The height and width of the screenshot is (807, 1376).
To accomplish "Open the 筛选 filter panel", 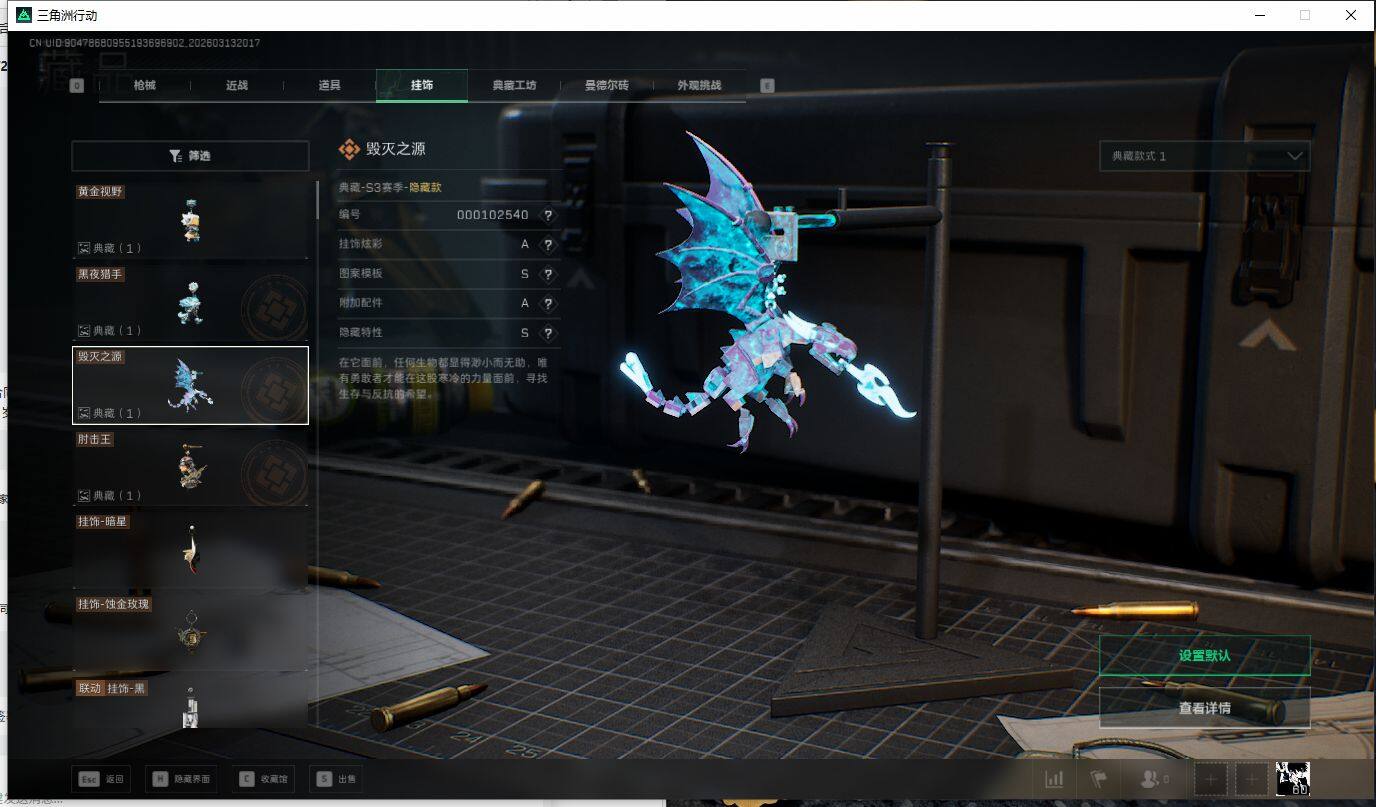I will (x=190, y=156).
